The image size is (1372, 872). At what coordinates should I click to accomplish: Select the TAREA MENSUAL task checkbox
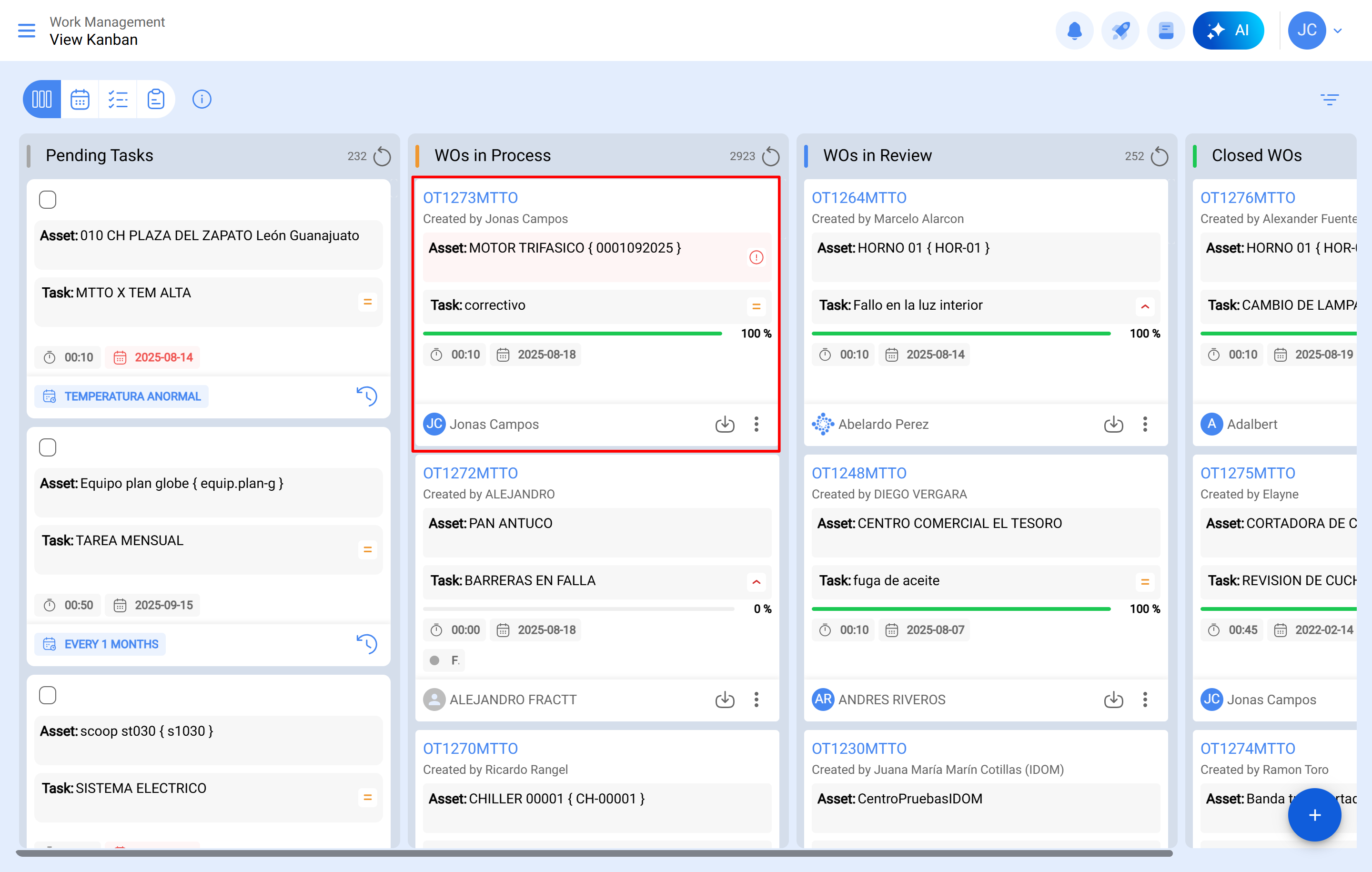pyautogui.click(x=48, y=448)
